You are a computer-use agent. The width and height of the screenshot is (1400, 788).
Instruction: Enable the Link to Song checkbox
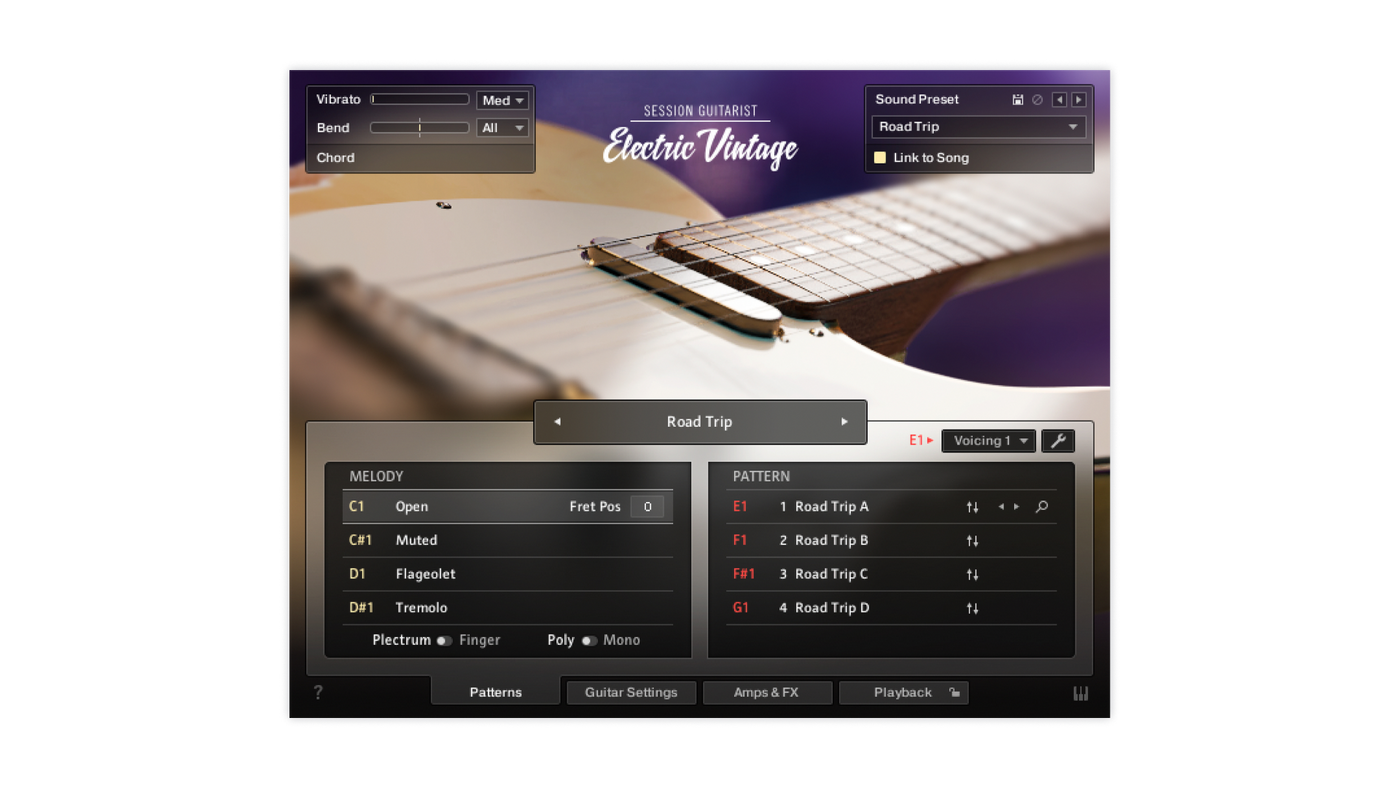point(880,158)
